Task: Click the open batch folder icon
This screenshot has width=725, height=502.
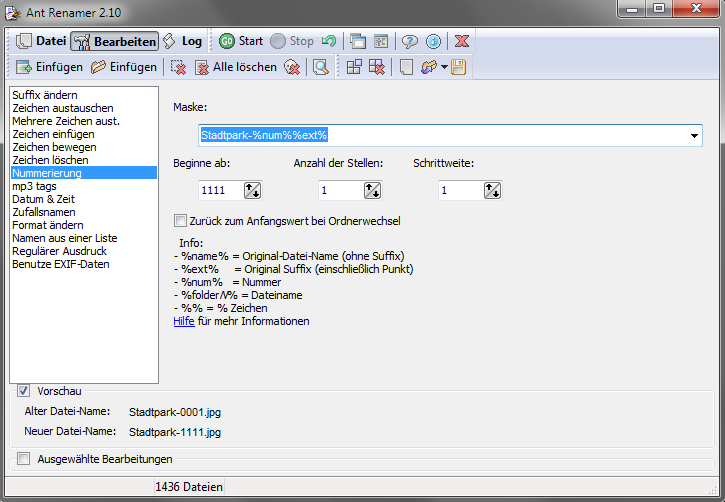Action: click(429, 67)
